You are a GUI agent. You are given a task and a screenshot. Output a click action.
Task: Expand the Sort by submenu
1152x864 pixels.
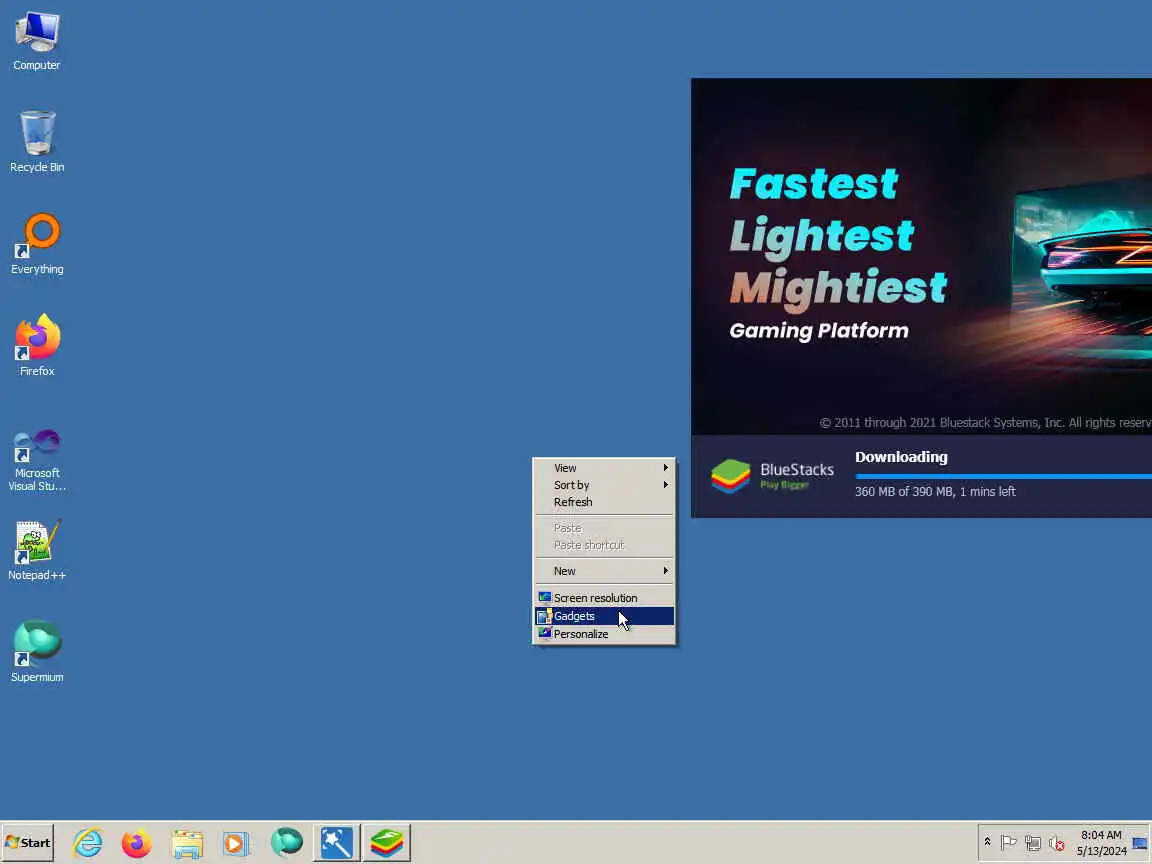604,485
